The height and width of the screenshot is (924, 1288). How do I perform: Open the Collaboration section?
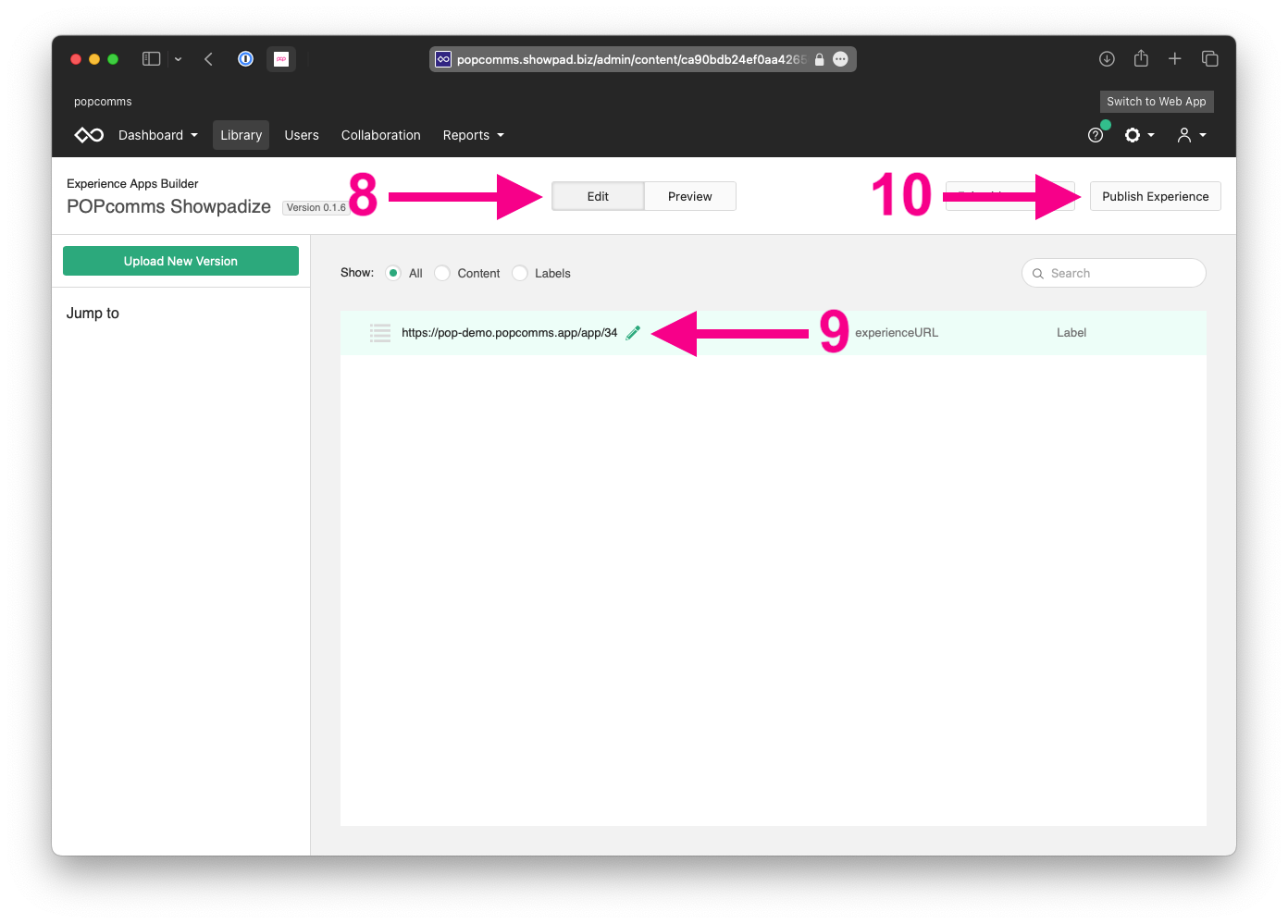tap(380, 135)
